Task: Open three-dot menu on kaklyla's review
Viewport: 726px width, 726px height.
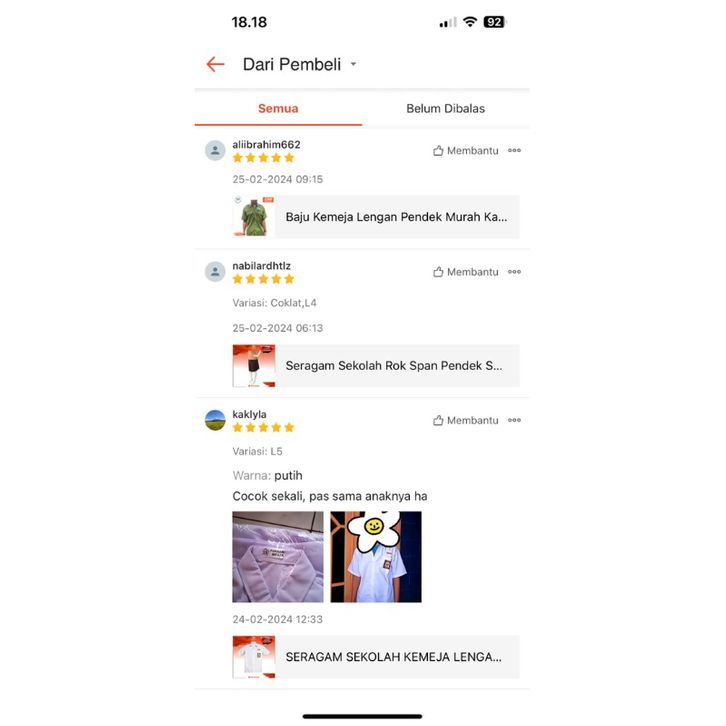Action: pos(514,420)
